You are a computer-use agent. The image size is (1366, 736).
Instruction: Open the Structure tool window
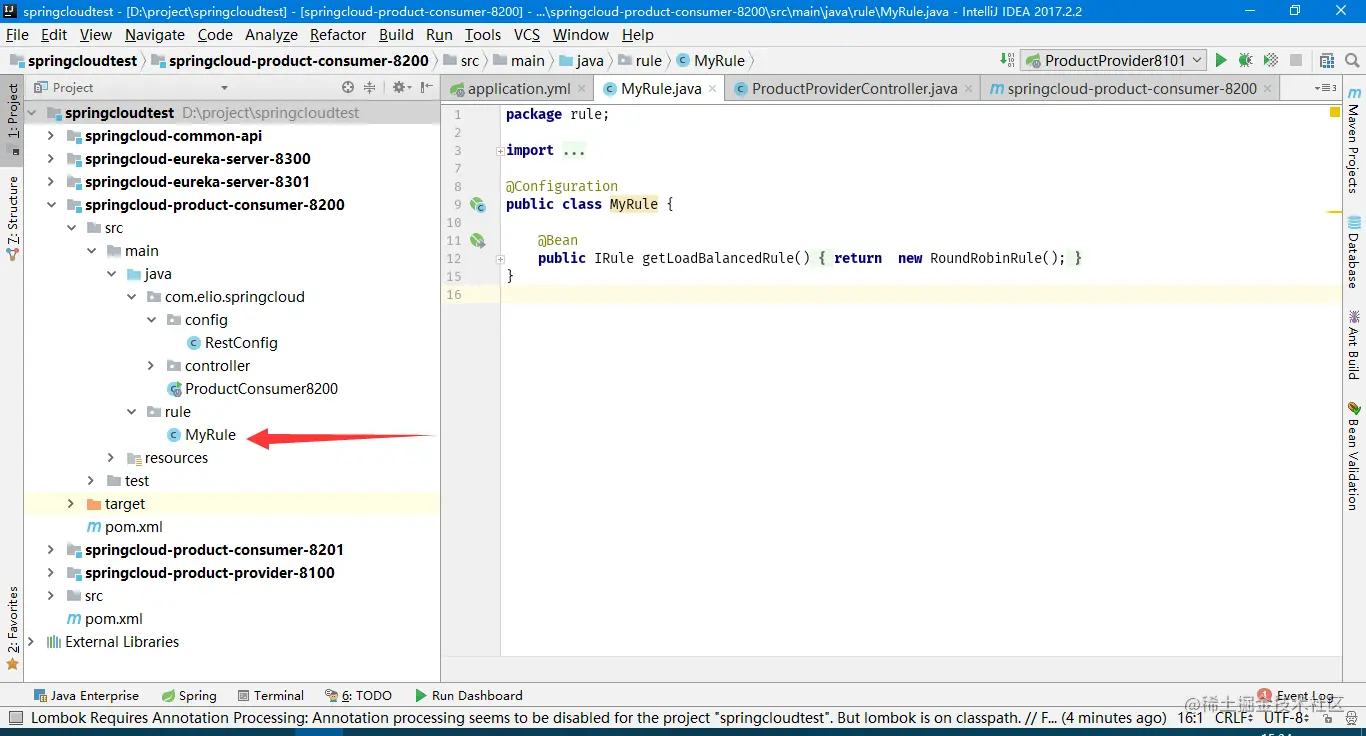[x=12, y=218]
